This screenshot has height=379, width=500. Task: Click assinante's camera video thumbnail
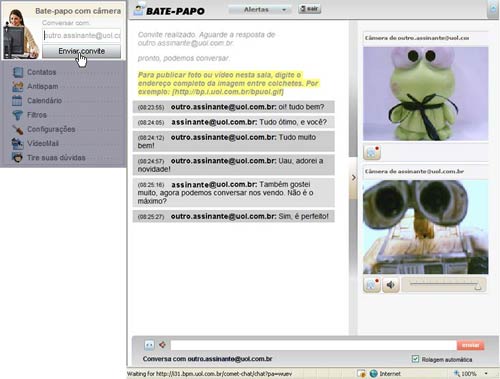point(425,227)
